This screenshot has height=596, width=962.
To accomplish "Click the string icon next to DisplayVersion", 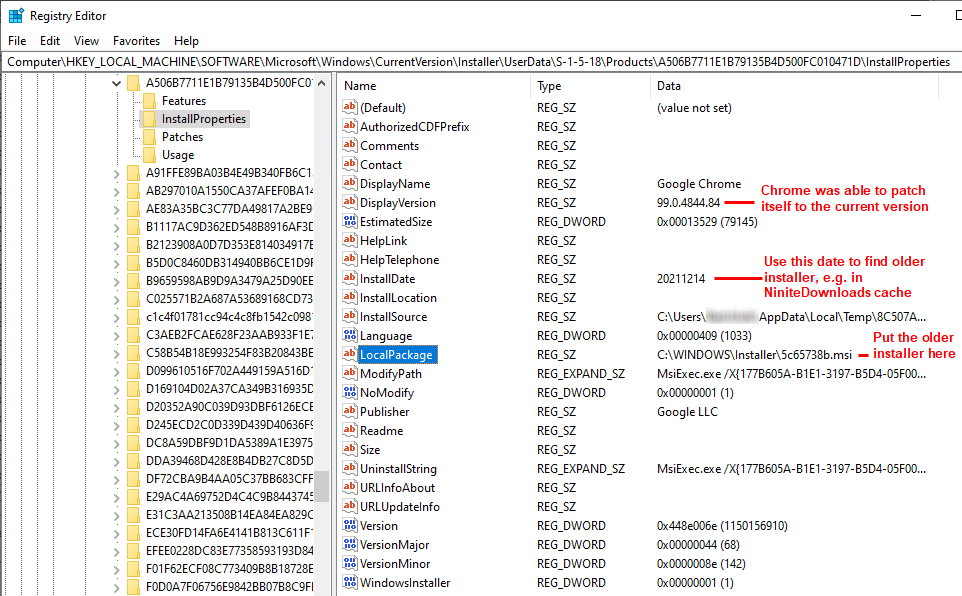I will (350, 202).
